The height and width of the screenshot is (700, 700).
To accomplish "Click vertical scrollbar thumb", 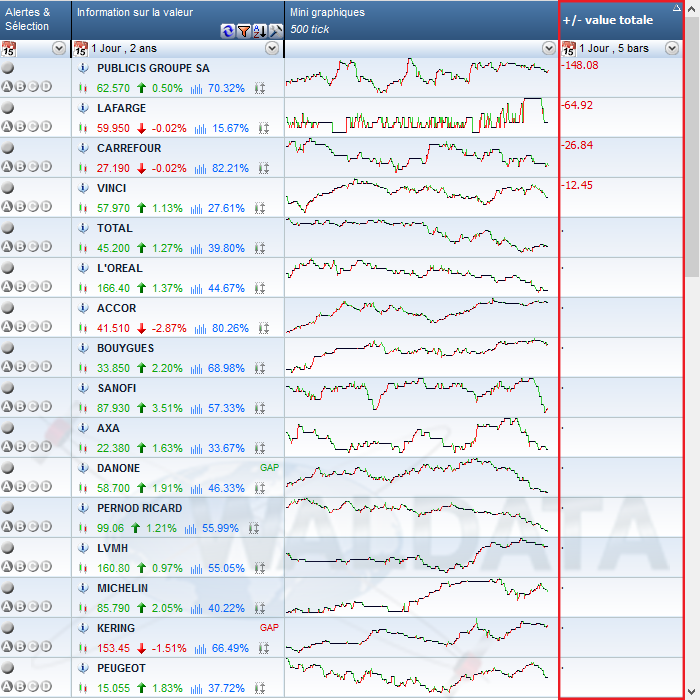I will tap(692, 147).
